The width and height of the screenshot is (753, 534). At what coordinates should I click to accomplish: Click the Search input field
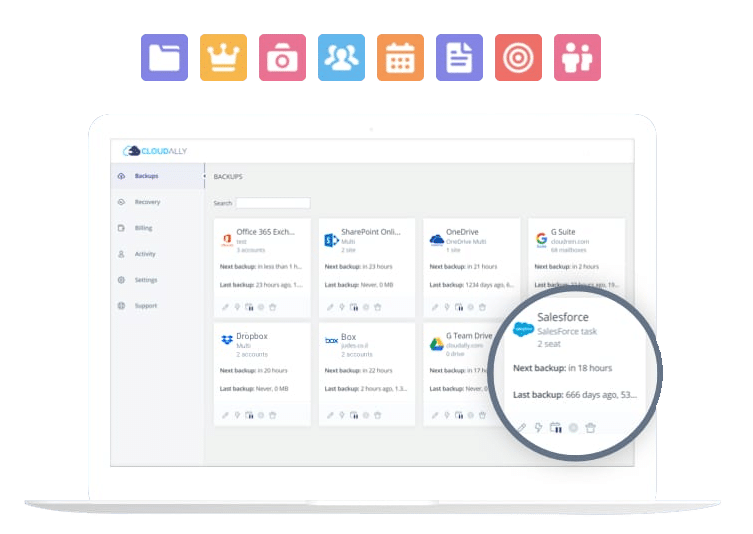pos(273,203)
